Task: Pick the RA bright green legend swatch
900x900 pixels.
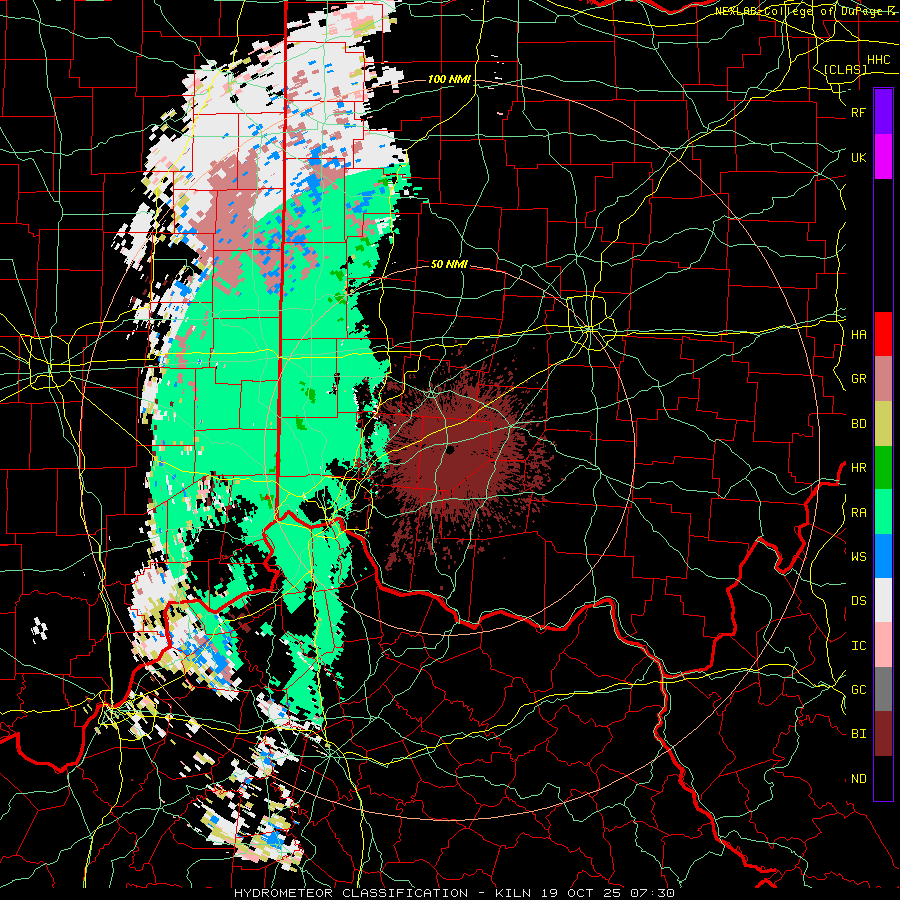Action: click(883, 512)
